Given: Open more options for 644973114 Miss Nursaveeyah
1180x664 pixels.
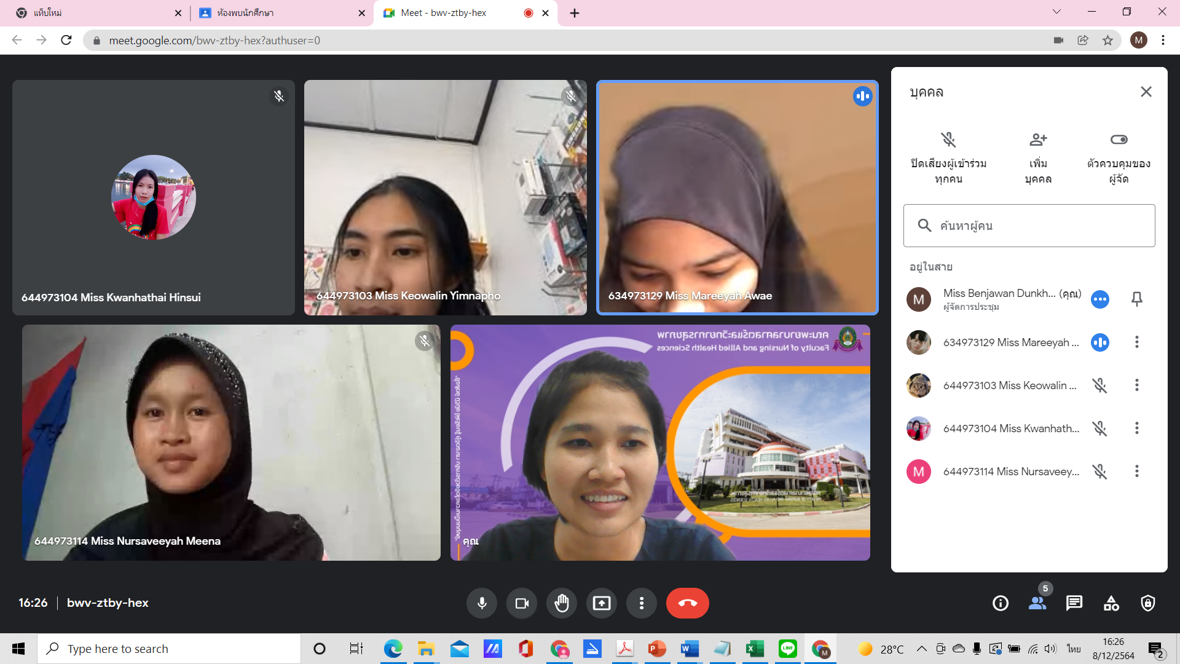Looking at the screenshot, I should [1137, 471].
